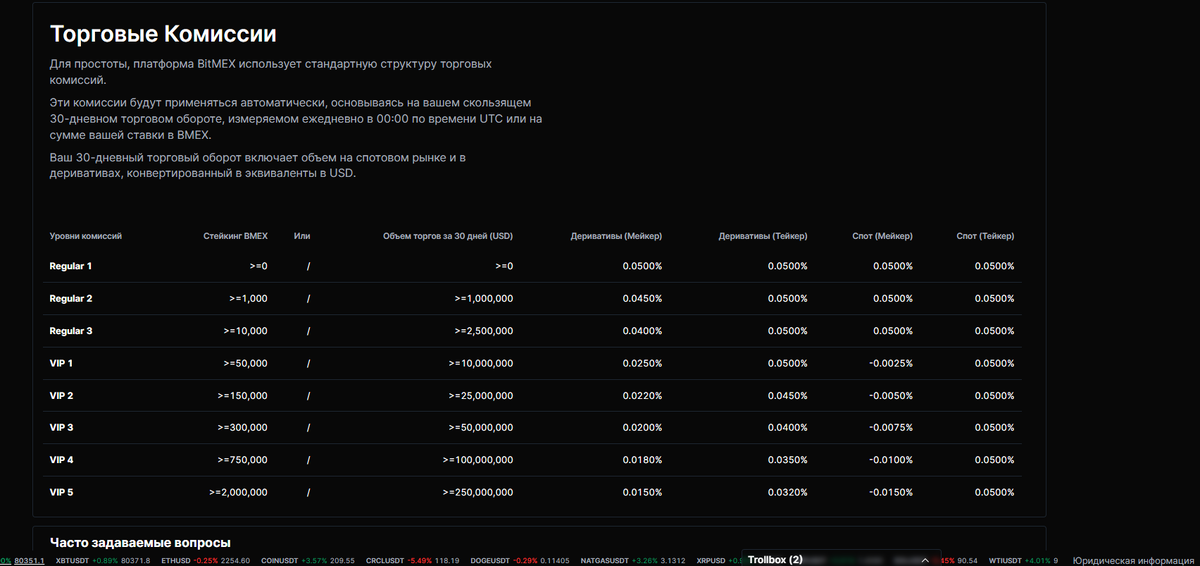This screenshot has height=566, width=1200.
Task: Click the 0.0320% taker fee in VIP 5
Action: (x=788, y=492)
